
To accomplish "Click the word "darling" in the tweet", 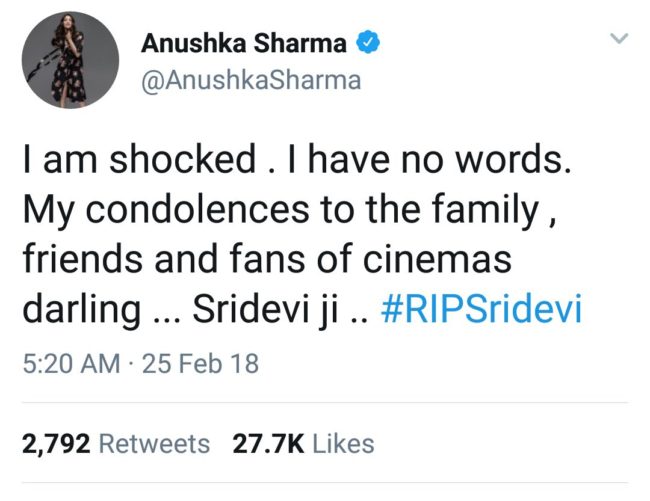I will tap(80, 309).
